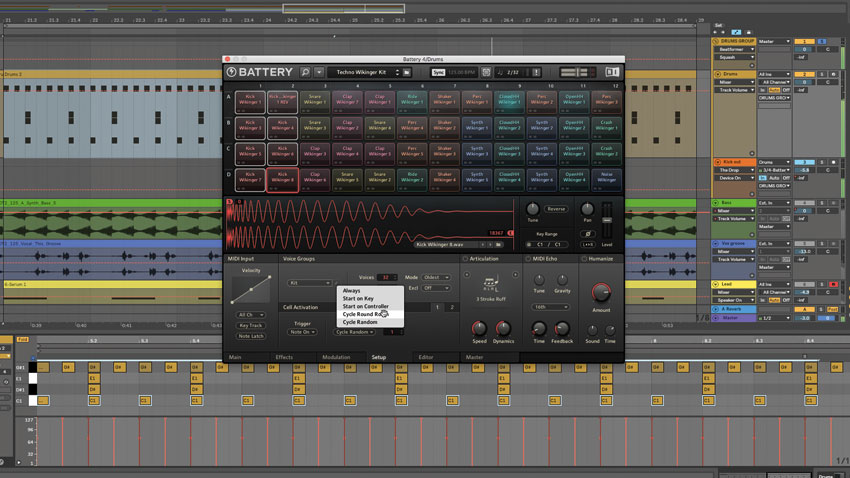Choose Cycle Random in the popup menu
This screenshot has width=850, height=478.
pyautogui.click(x=370, y=322)
